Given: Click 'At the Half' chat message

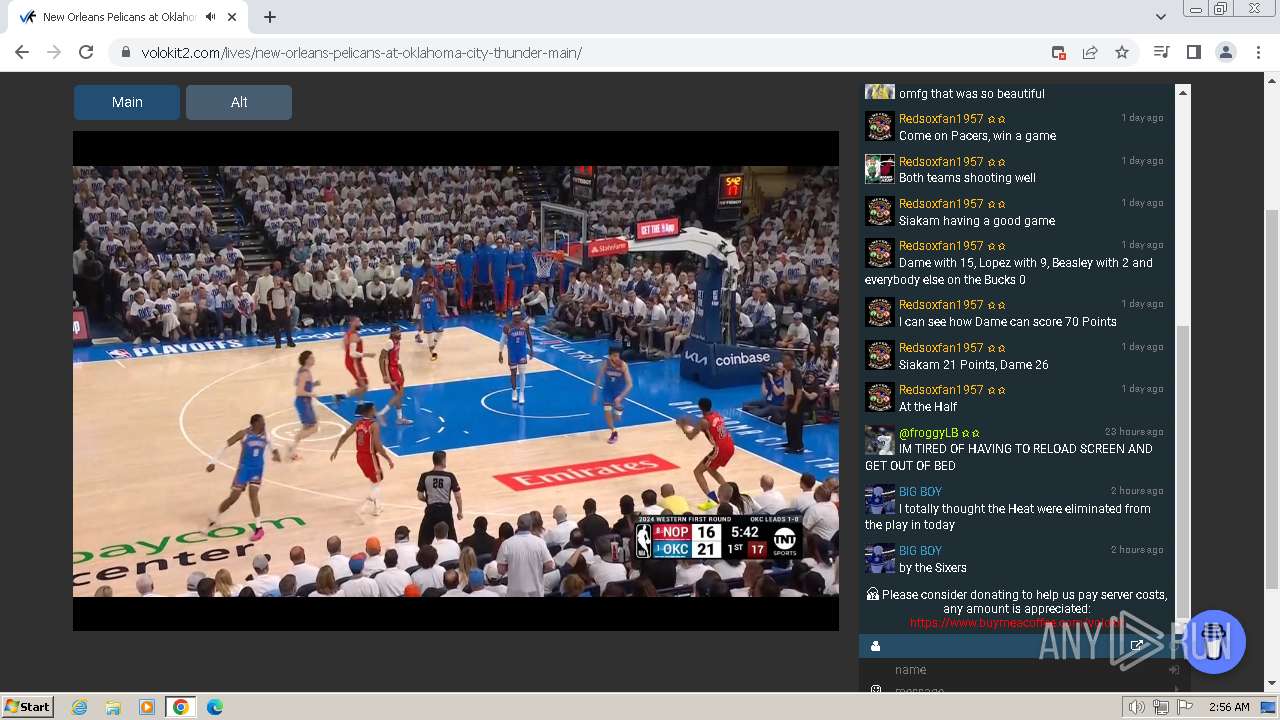Looking at the screenshot, I should (x=928, y=407).
